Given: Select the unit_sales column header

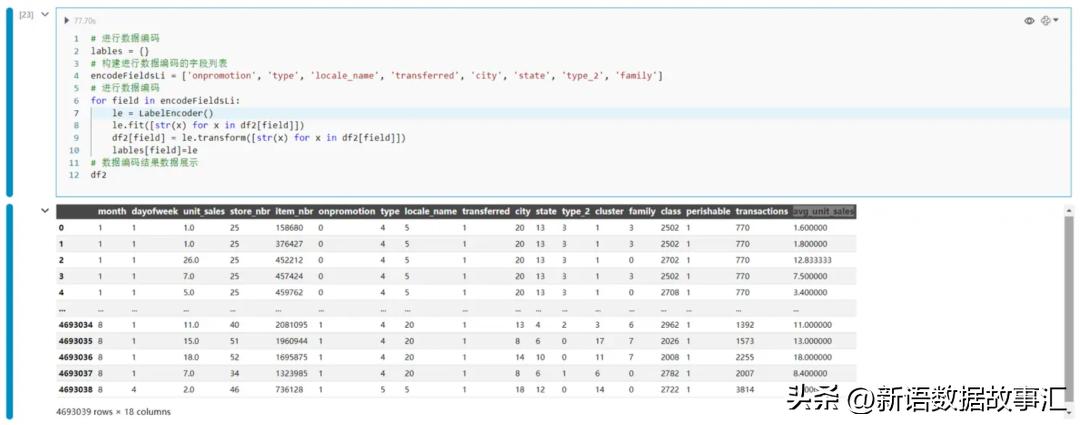Looking at the screenshot, I should click(206, 211).
